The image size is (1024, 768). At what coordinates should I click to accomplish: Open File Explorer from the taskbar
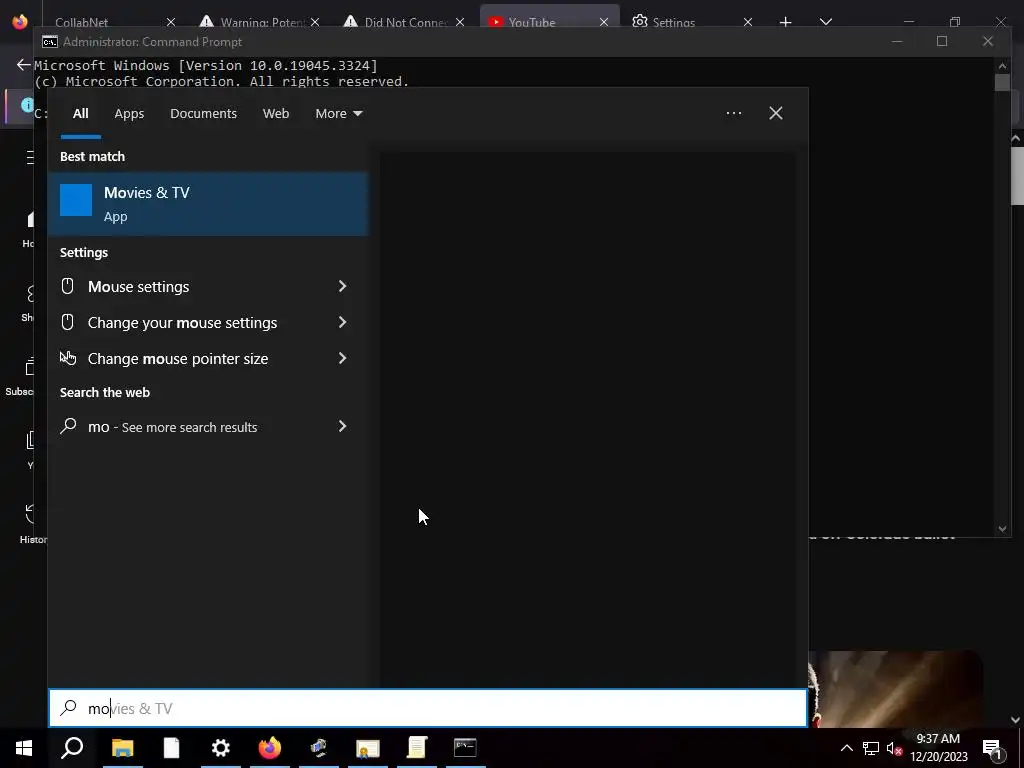click(x=122, y=748)
